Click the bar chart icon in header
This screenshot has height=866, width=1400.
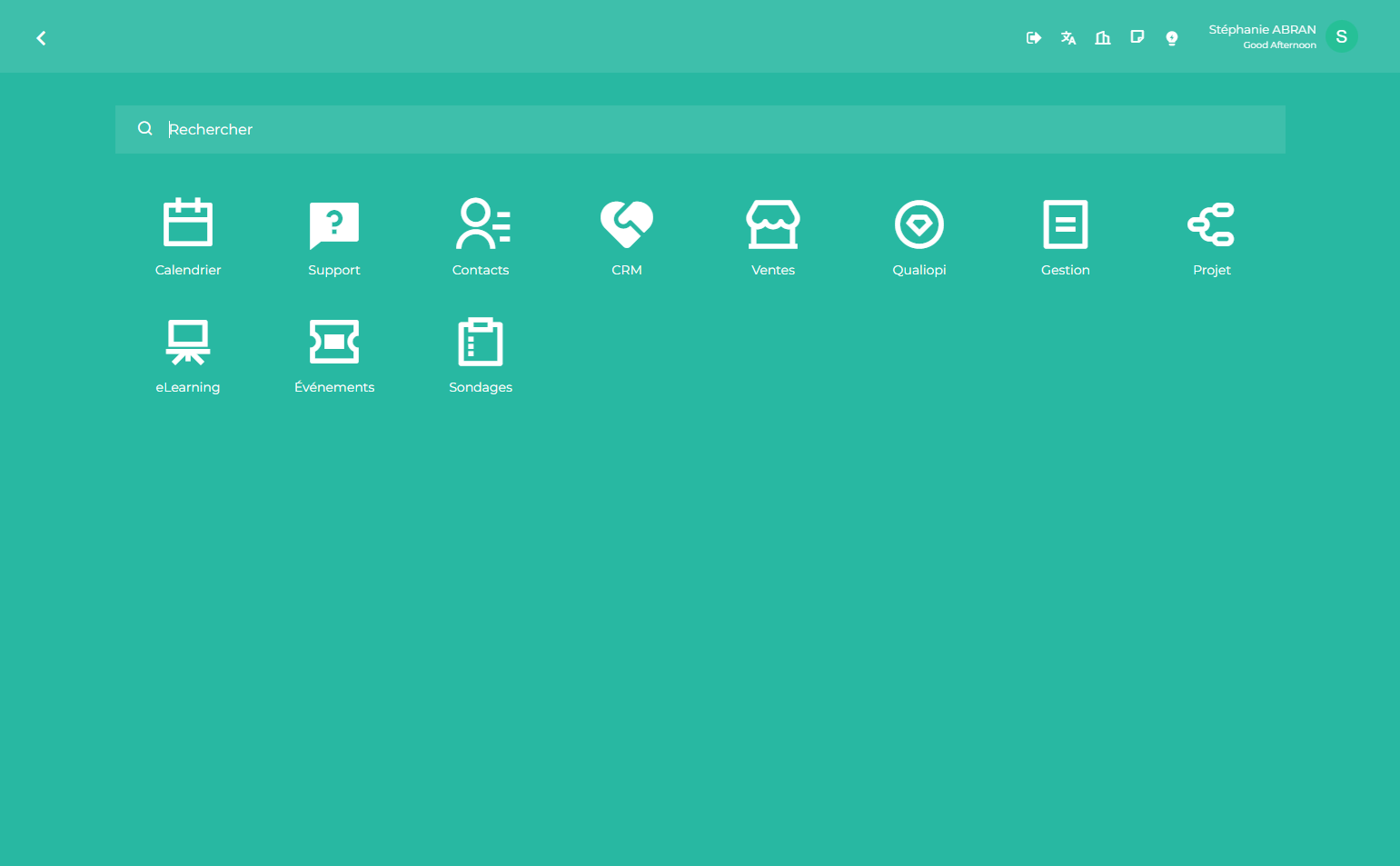coord(1103,37)
